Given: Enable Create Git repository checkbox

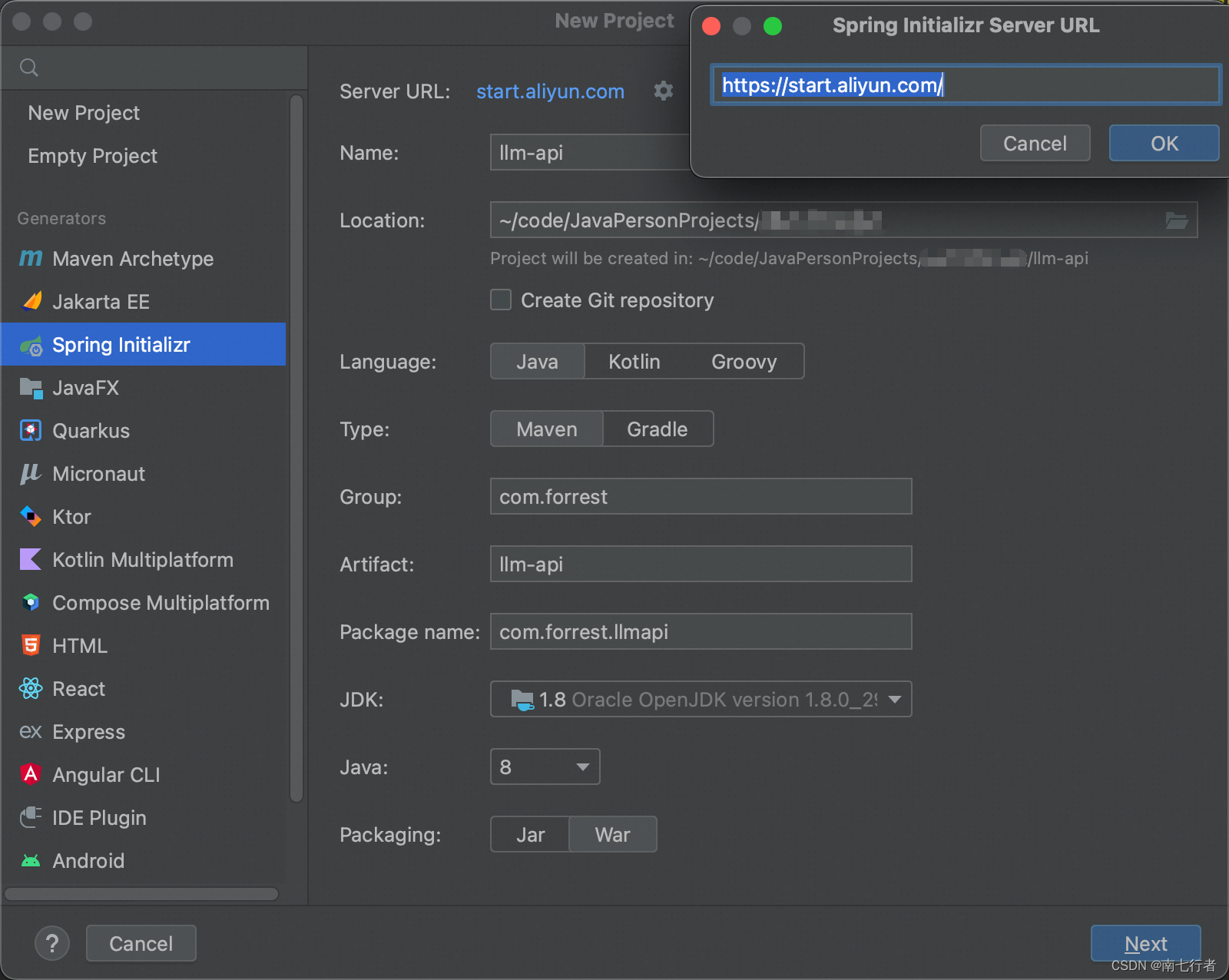Looking at the screenshot, I should point(501,300).
